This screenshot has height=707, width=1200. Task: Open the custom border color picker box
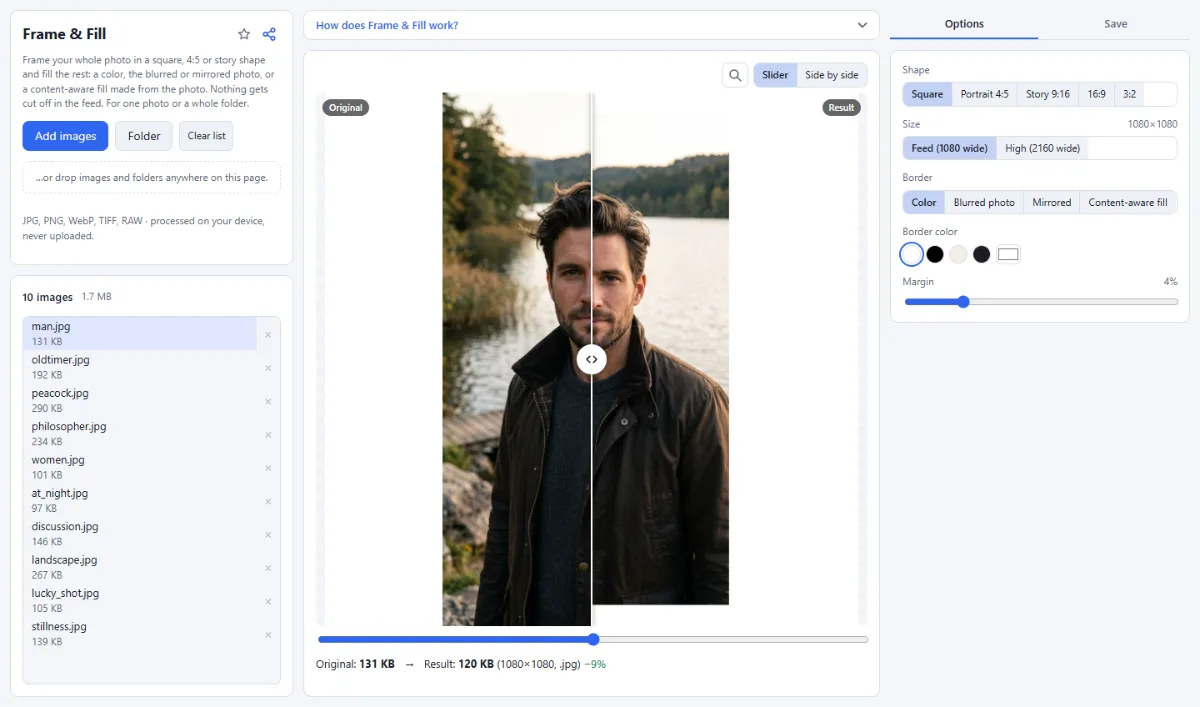(x=1008, y=254)
